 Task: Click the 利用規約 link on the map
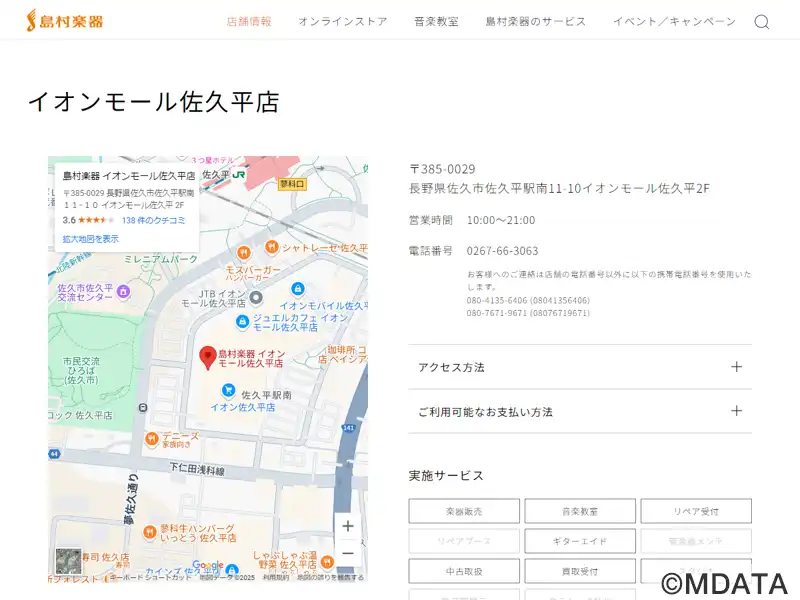(x=276, y=578)
